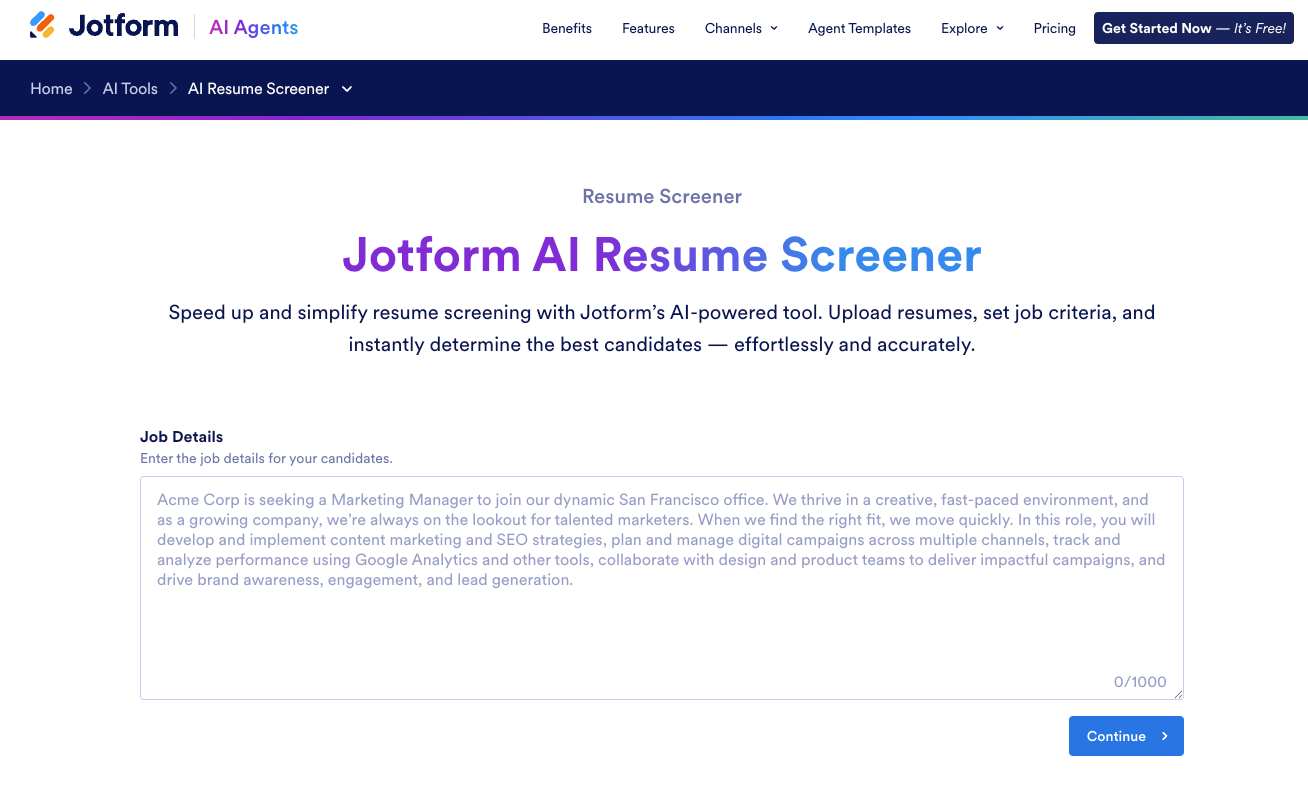This screenshot has width=1308, height=789.
Task: Click the chevron icon next to Explore
Action: (x=999, y=29)
